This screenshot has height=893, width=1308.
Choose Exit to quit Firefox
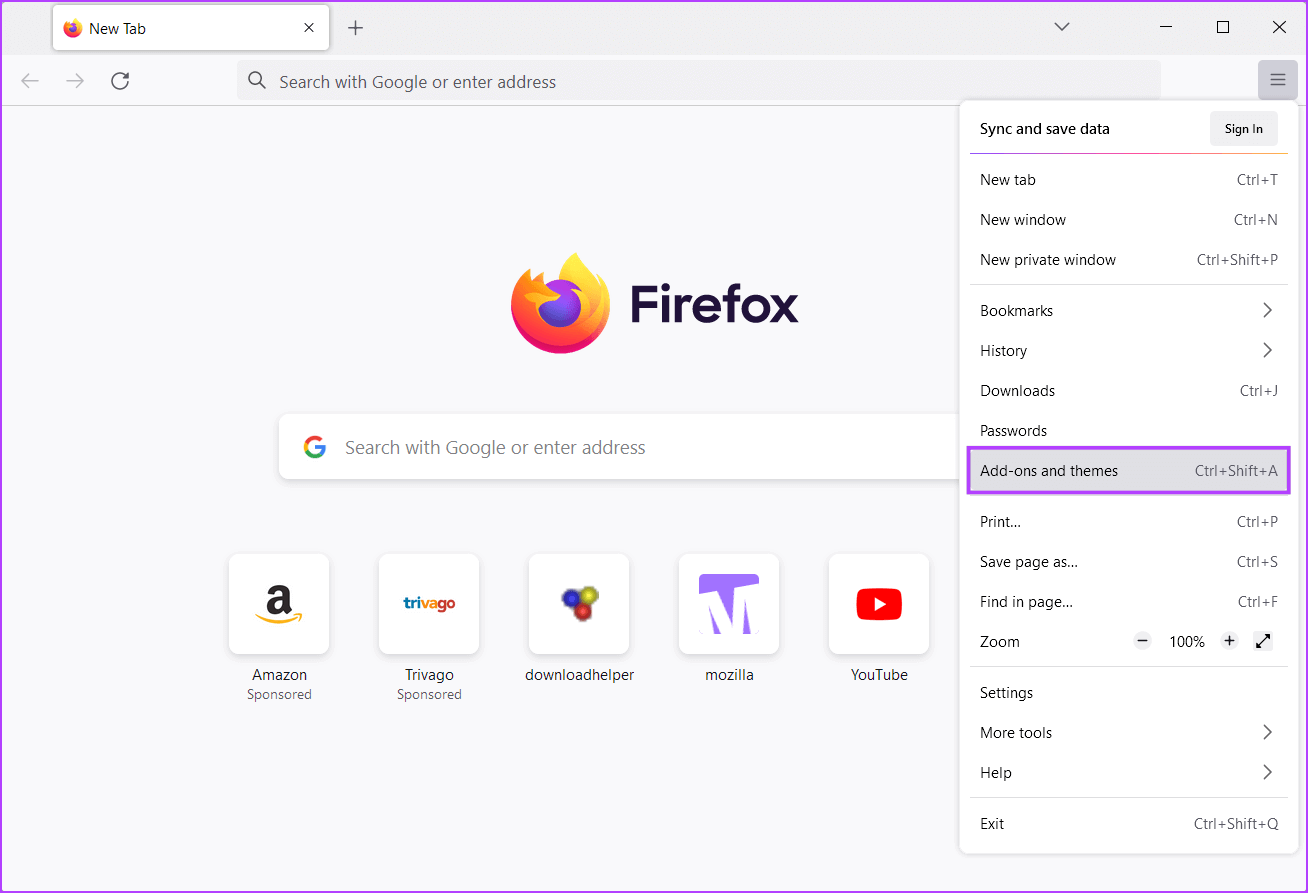pos(1129,824)
